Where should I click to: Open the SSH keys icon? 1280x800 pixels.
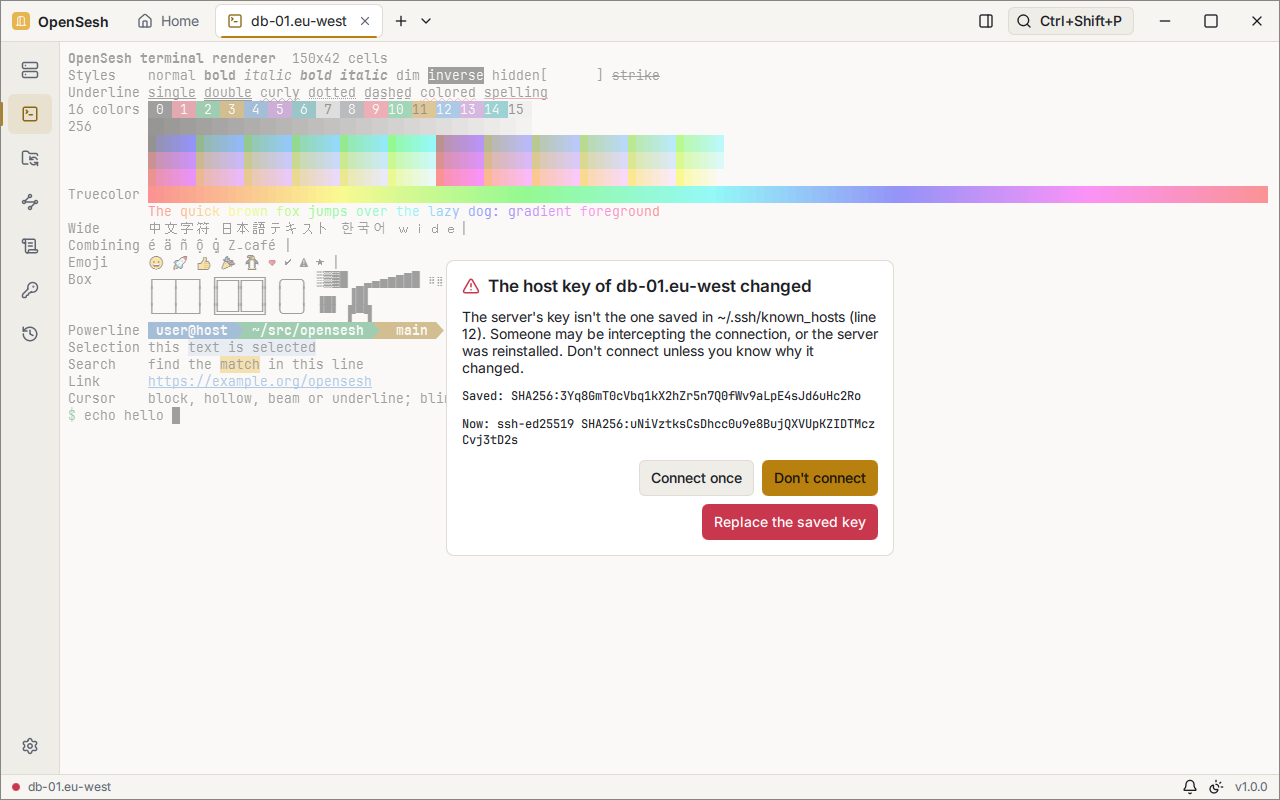pos(30,290)
